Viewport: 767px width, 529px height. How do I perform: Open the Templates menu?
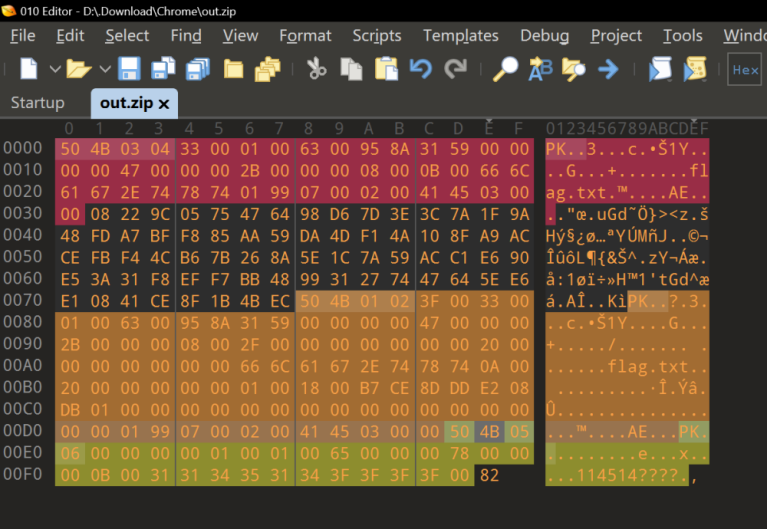click(460, 35)
